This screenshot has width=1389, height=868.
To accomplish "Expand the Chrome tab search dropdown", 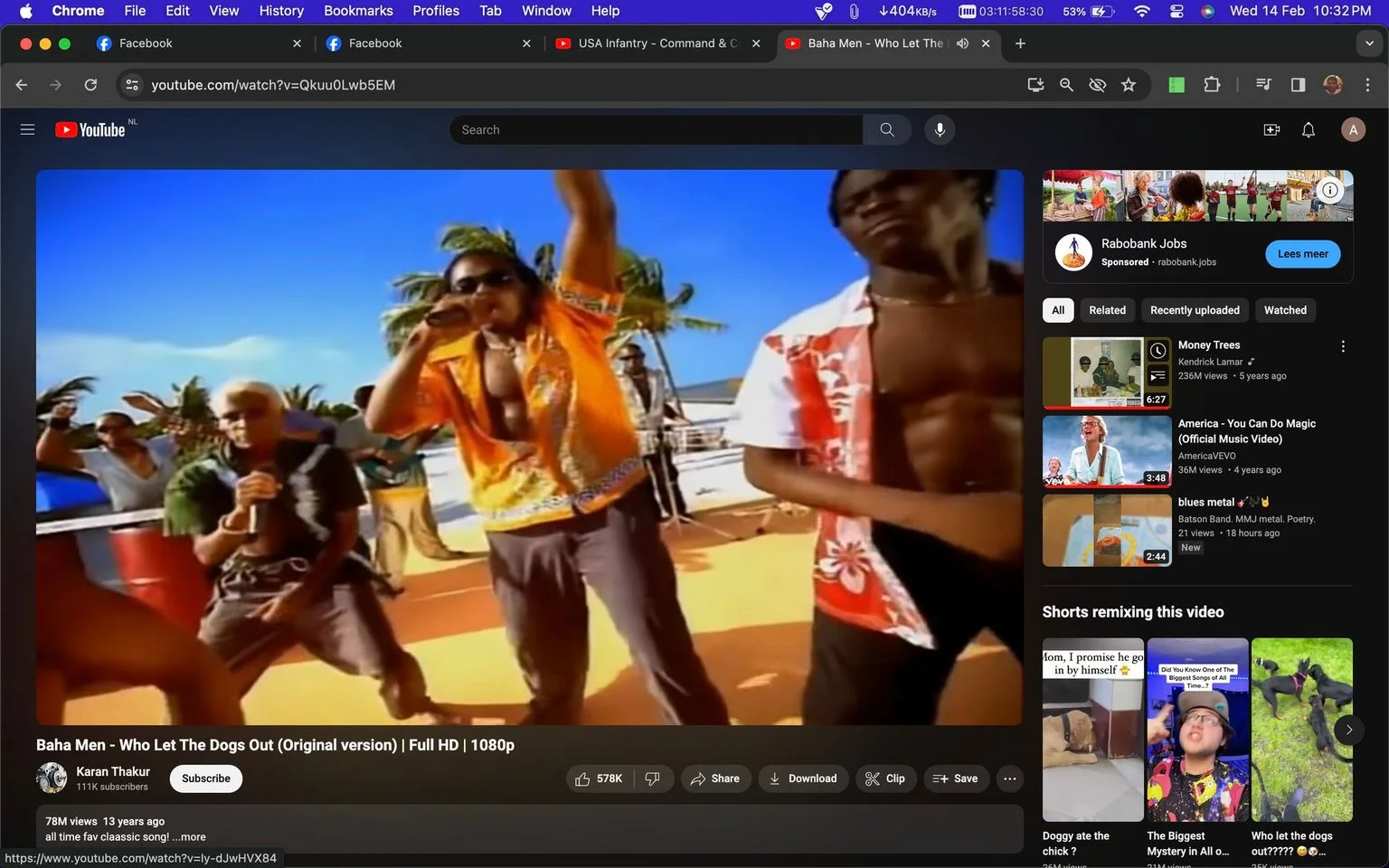I will point(1369,43).
